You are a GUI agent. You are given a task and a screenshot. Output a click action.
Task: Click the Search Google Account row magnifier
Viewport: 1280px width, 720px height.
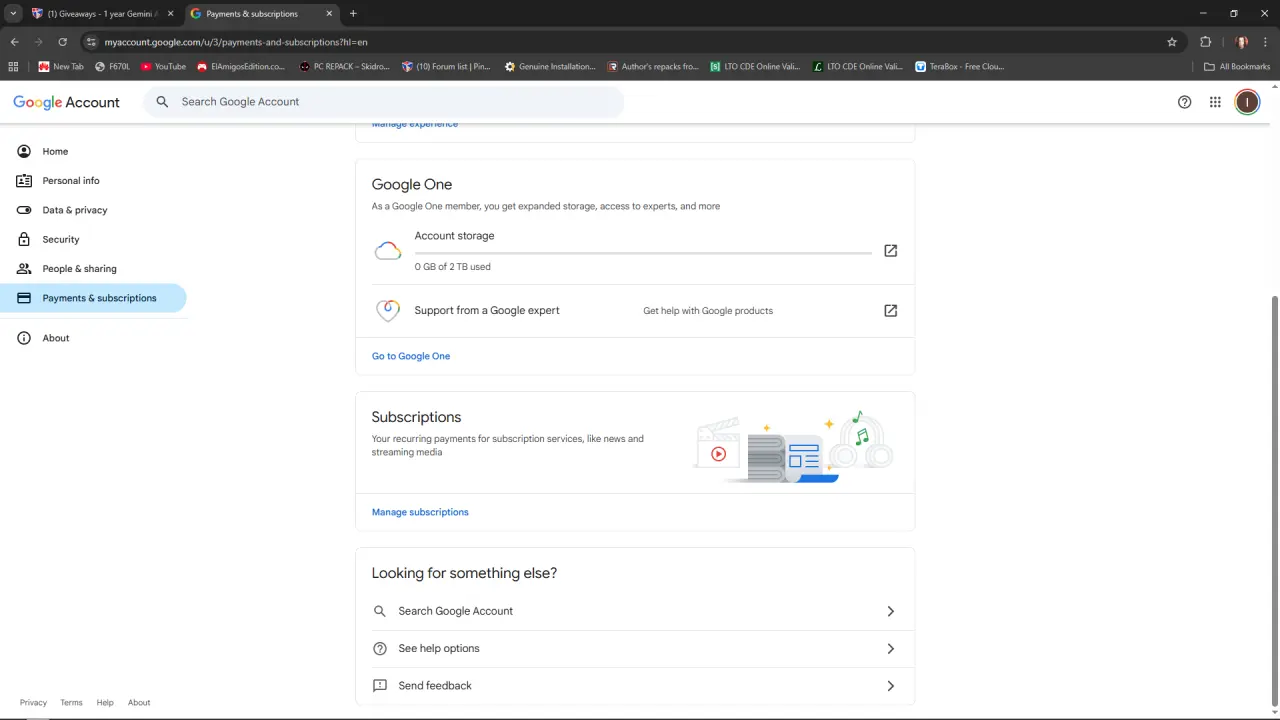tap(380, 611)
